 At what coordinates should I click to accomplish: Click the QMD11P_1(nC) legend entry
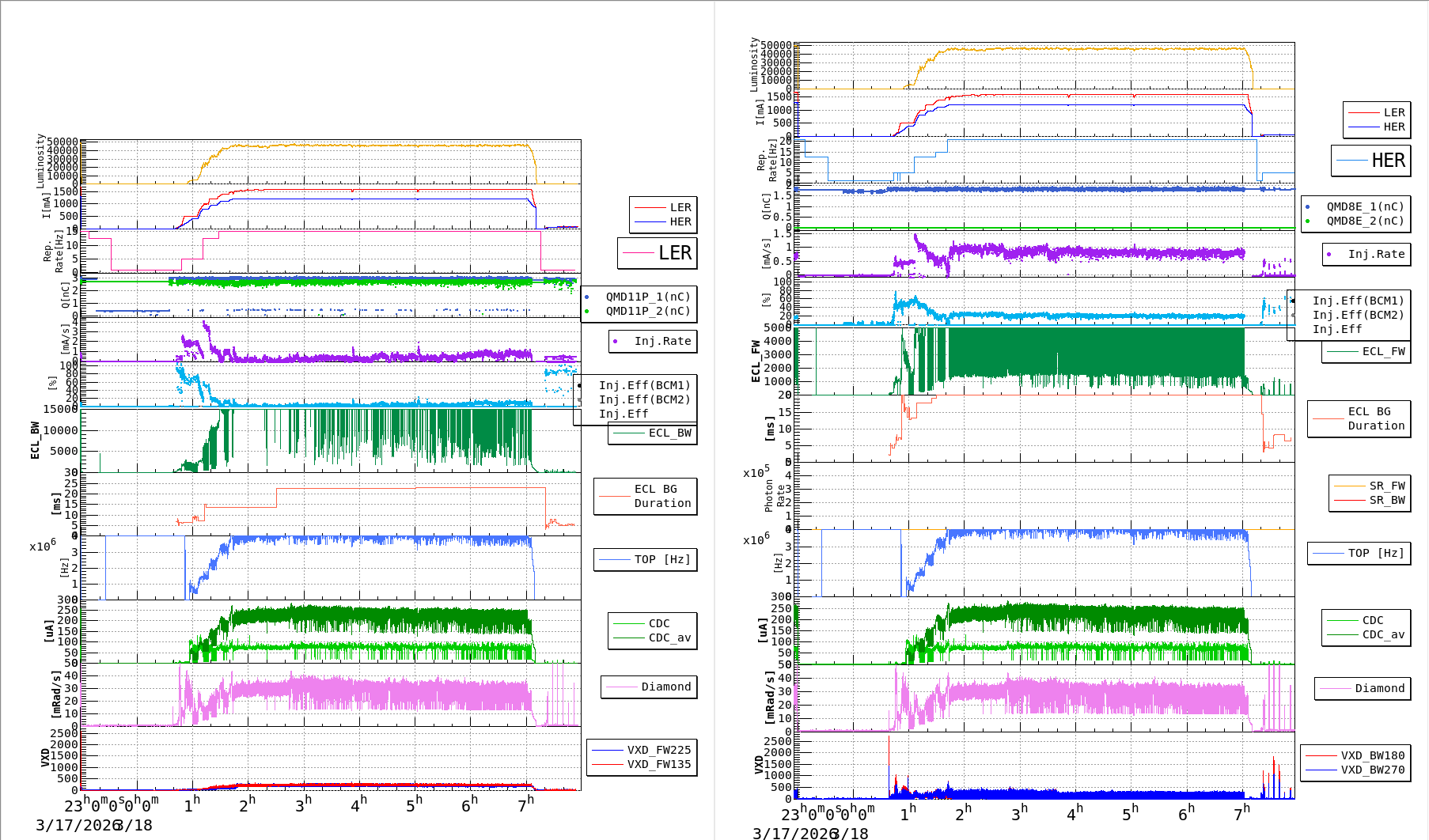tap(647, 297)
